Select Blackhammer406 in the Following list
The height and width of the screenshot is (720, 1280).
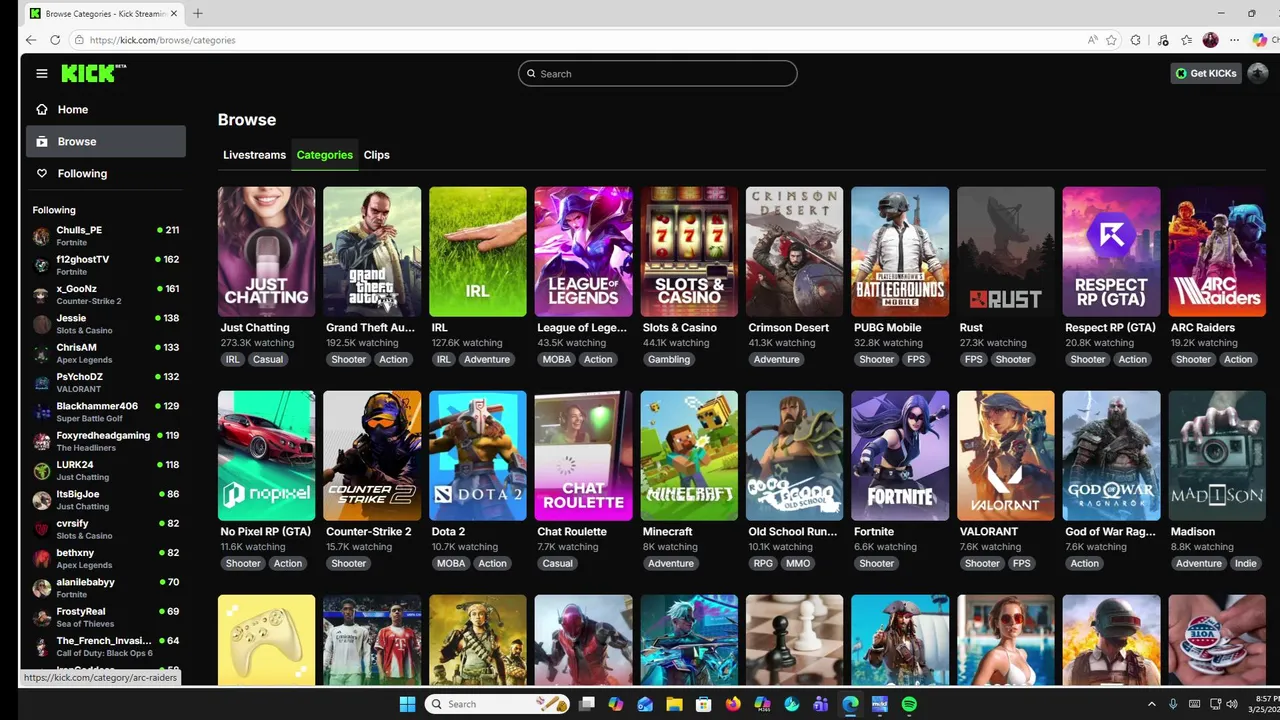(106, 412)
